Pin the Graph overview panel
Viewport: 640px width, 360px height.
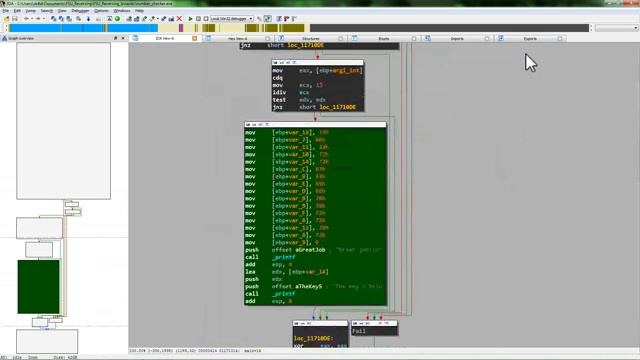(116, 38)
